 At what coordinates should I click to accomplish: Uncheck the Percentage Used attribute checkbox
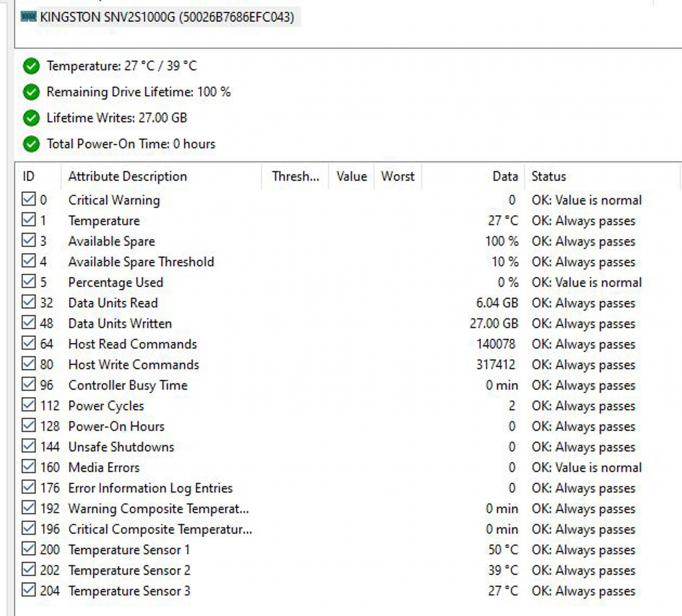tap(29, 281)
